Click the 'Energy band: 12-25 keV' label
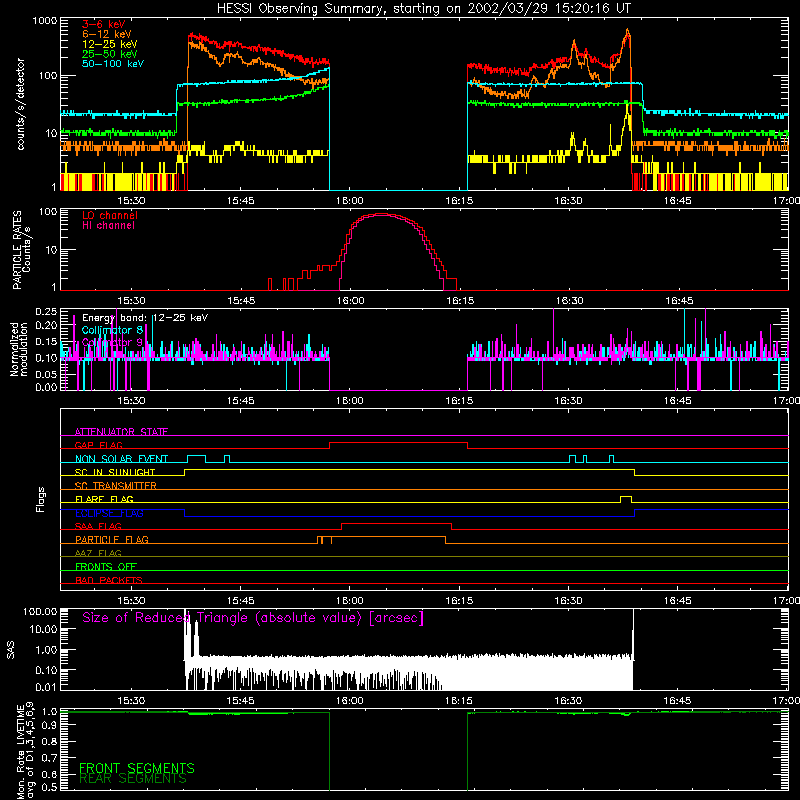Image resolution: width=800 pixels, height=800 pixels. [x=145, y=318]
